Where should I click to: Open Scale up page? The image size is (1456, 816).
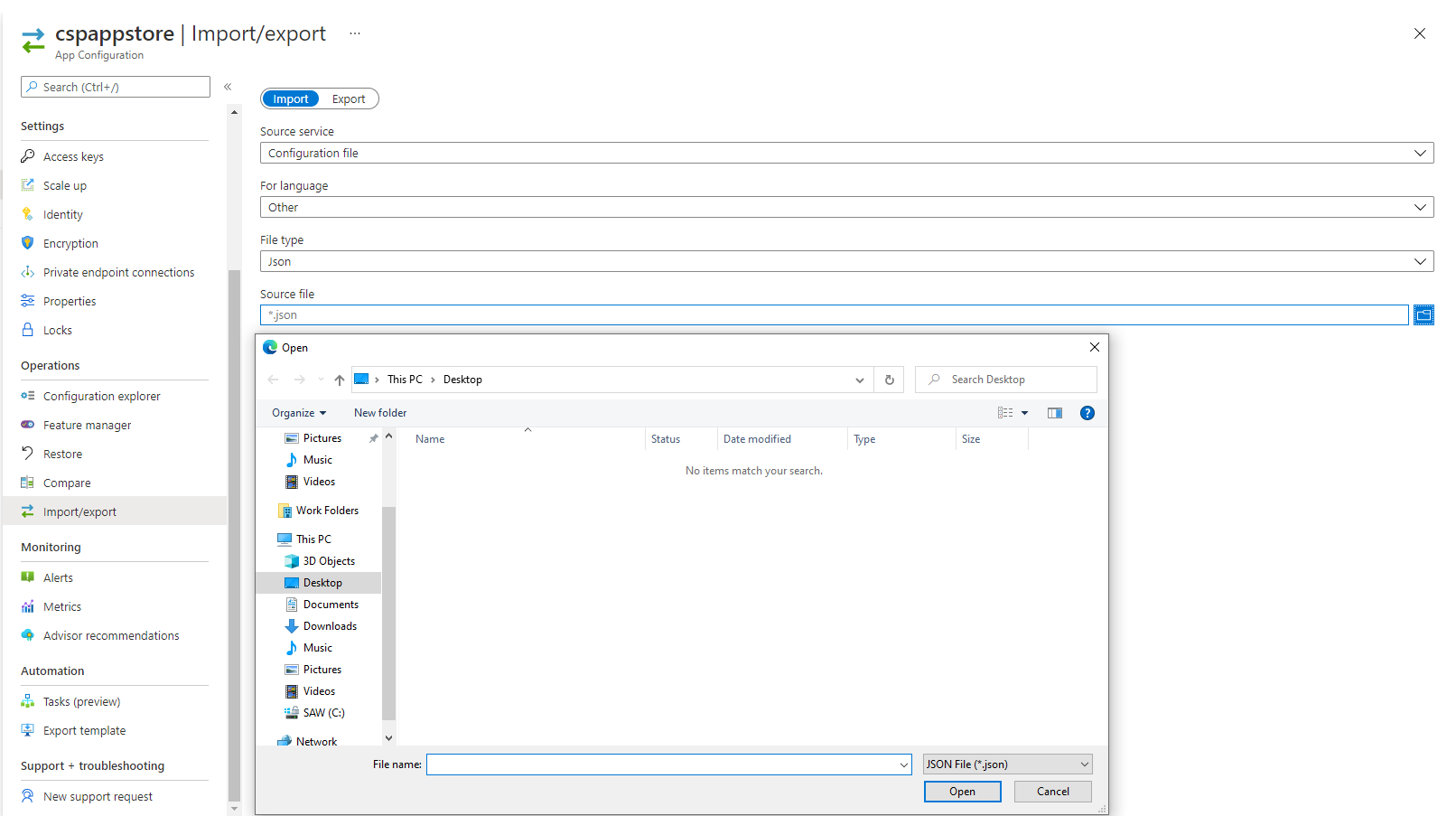65,185
